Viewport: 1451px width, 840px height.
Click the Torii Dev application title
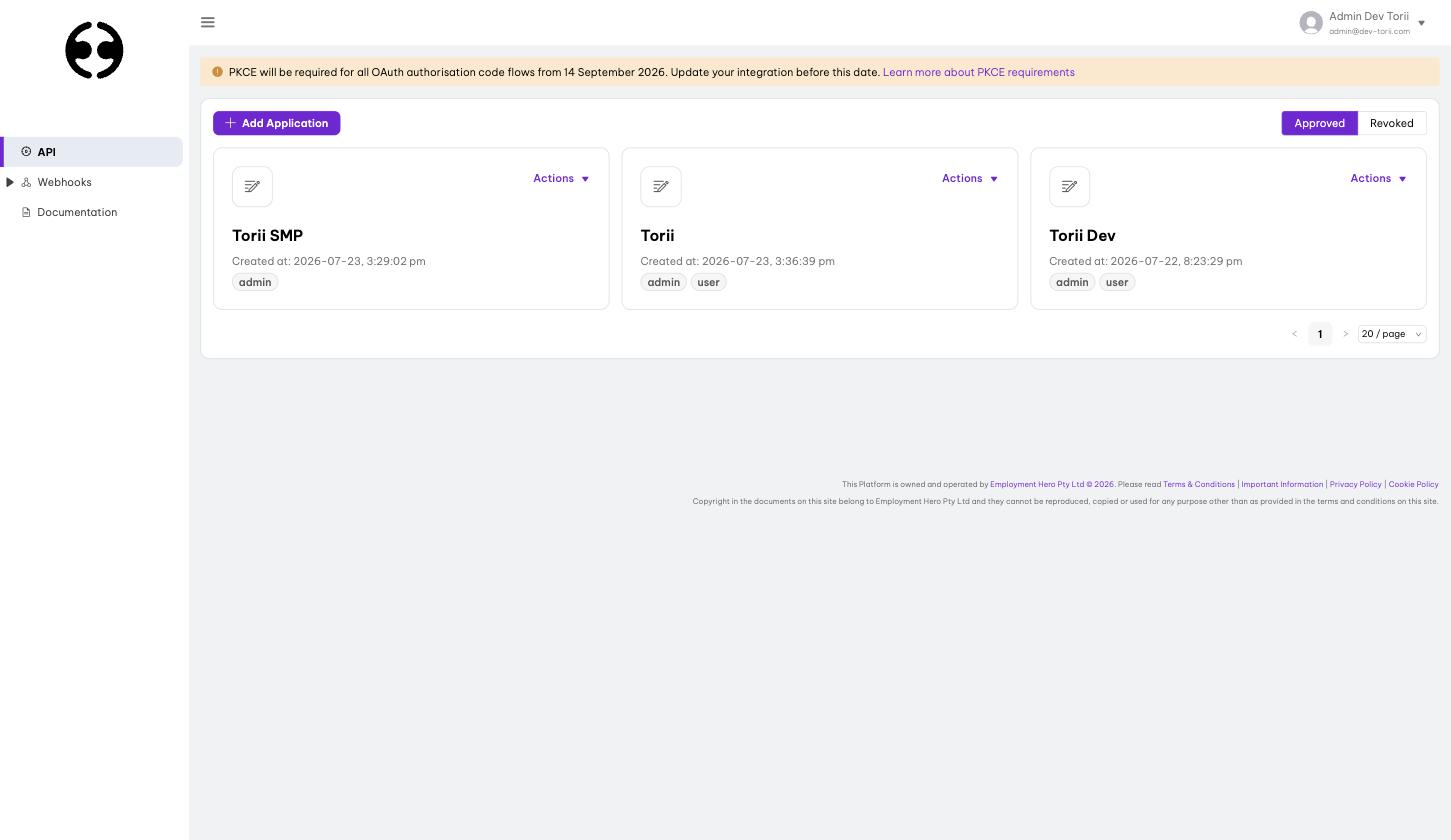[x=1082, y=236]
